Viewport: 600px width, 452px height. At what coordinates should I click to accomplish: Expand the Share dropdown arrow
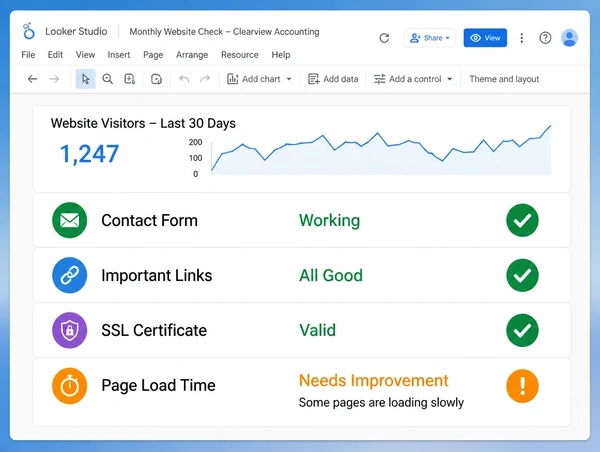pos(447,38)
